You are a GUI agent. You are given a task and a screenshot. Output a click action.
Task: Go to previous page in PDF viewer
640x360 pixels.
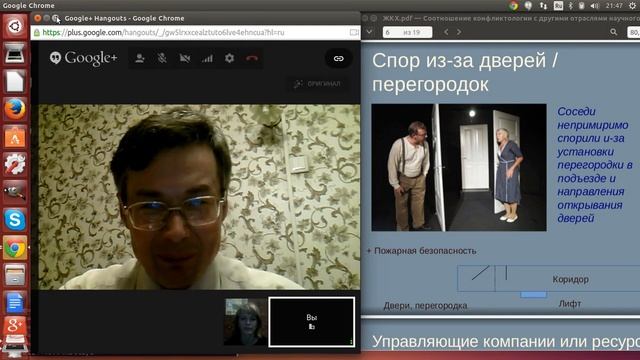click(446, 32)
